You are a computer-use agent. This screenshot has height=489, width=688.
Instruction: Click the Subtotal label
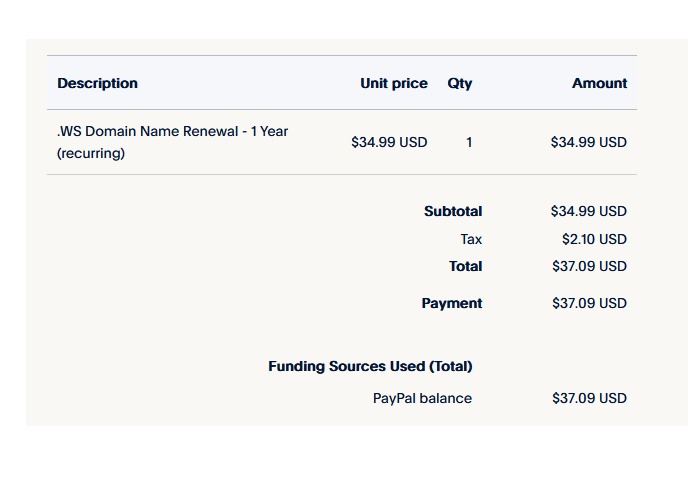pos(453,211)
